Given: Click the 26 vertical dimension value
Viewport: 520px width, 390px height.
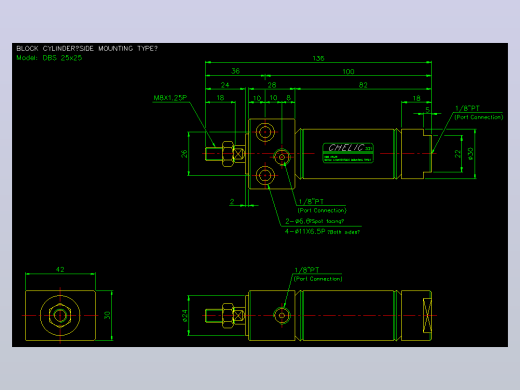Looking at the screenshot, I should [184, 154].
